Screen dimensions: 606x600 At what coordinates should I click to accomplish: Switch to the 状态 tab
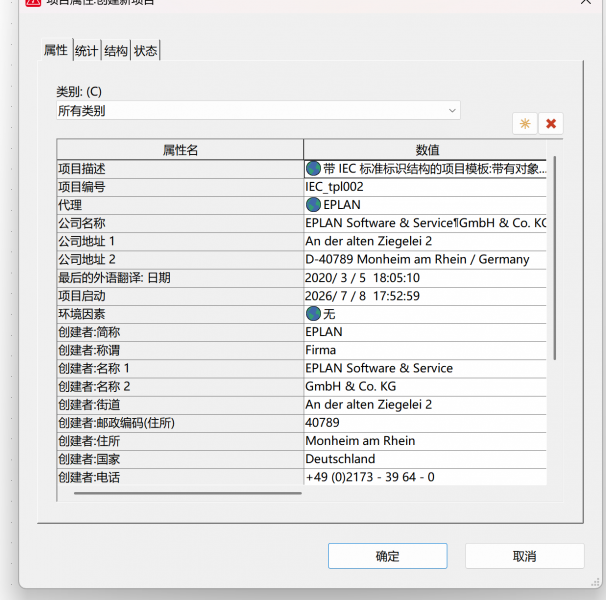coord(145,51)
